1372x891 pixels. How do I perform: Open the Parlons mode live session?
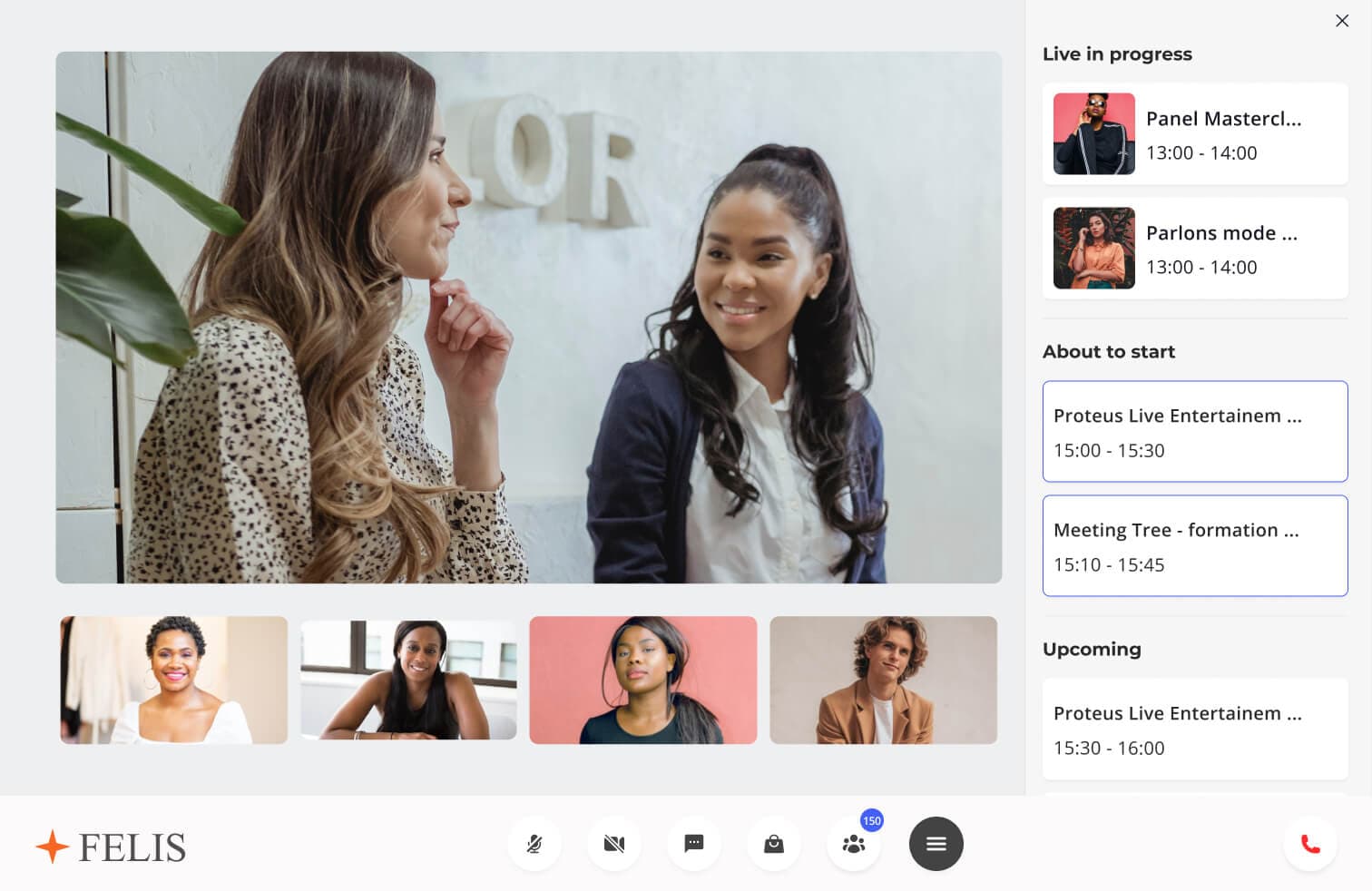click(1222, 249)
